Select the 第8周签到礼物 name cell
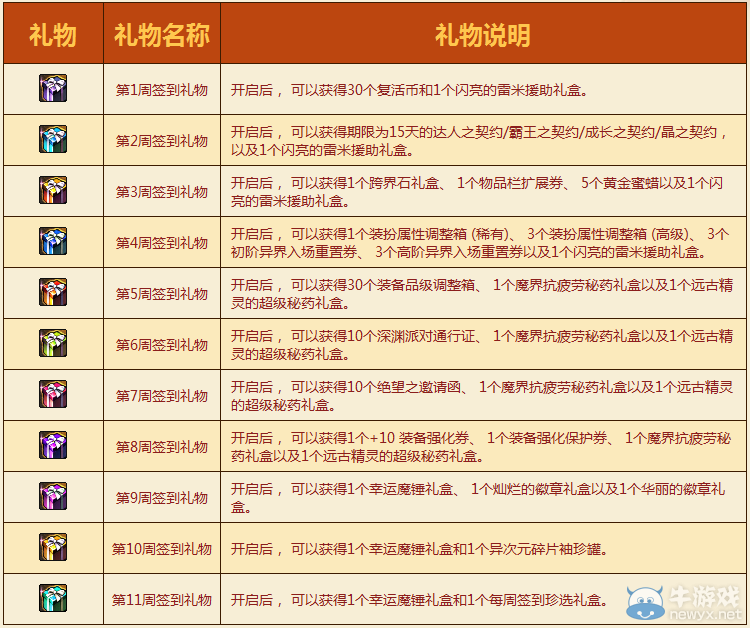Viewport: 750px width, 628px height. pos(162,446)
